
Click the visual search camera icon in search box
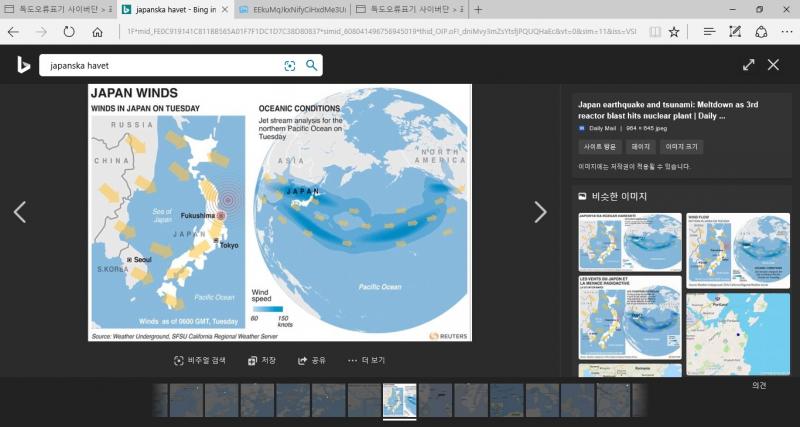[x=290, y=66]
